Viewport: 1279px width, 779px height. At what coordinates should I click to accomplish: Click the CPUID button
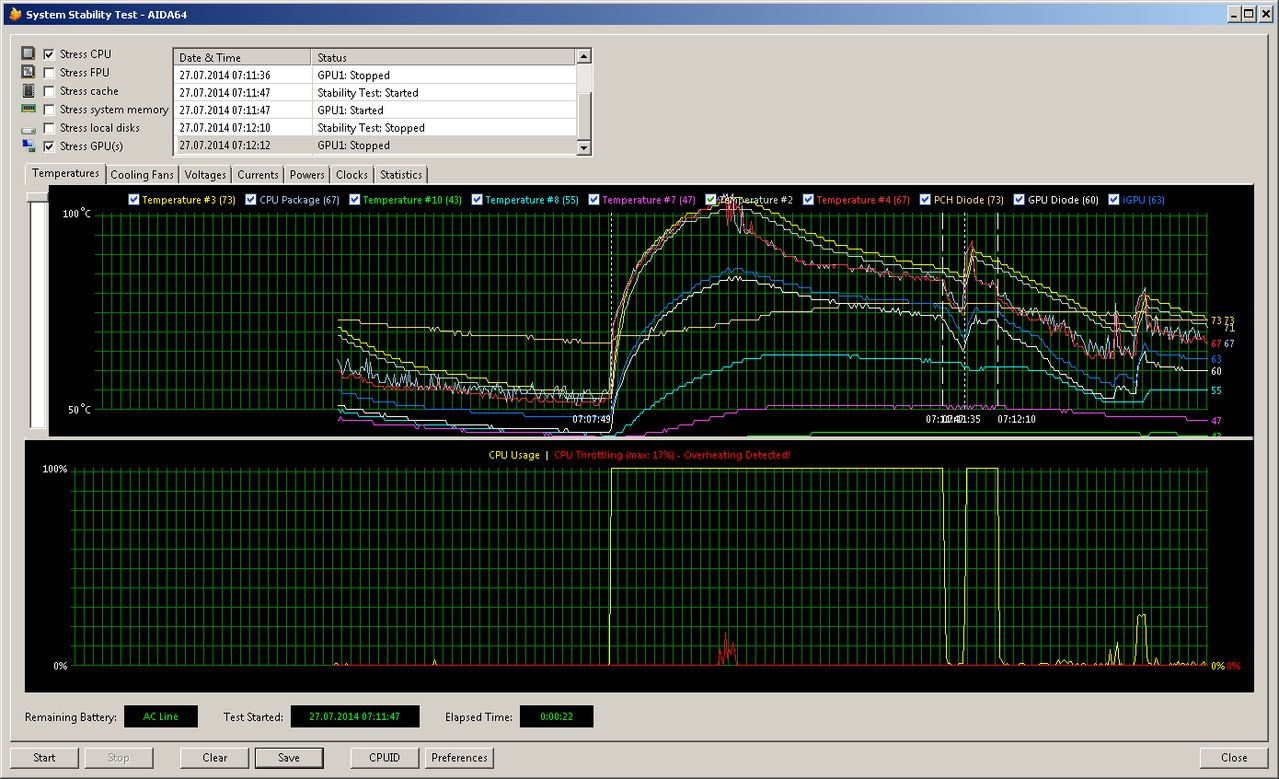coord(385,758)
